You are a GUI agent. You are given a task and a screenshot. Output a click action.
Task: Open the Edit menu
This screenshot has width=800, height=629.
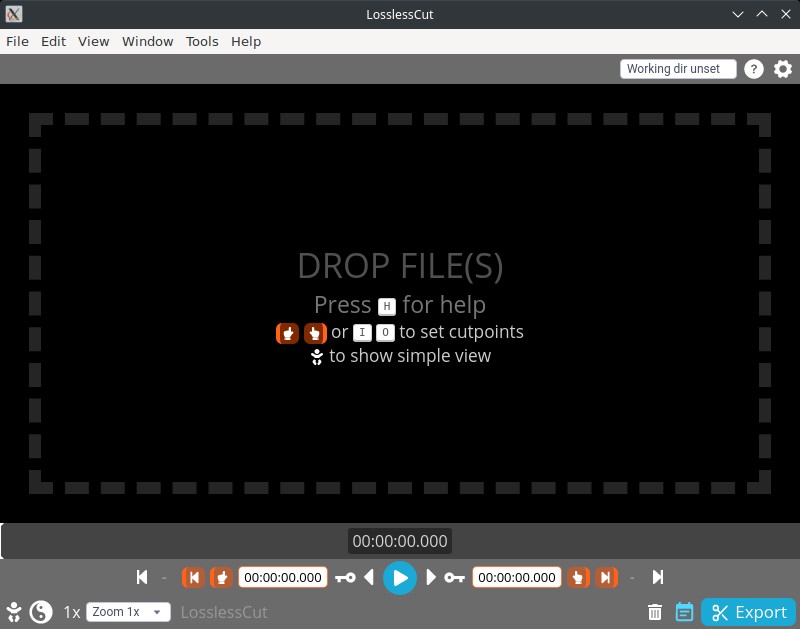(54, 41)
